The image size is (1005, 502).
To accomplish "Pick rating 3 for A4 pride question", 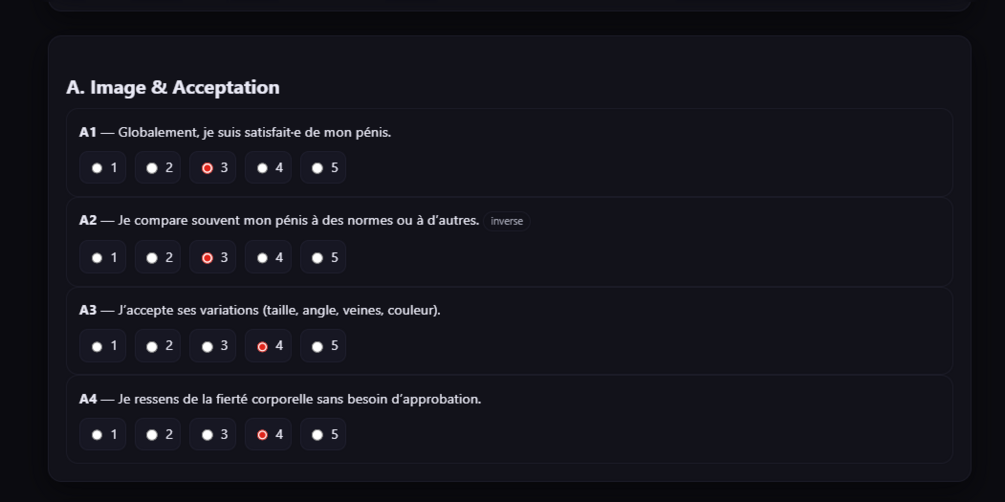I will (x=213, y=435).
